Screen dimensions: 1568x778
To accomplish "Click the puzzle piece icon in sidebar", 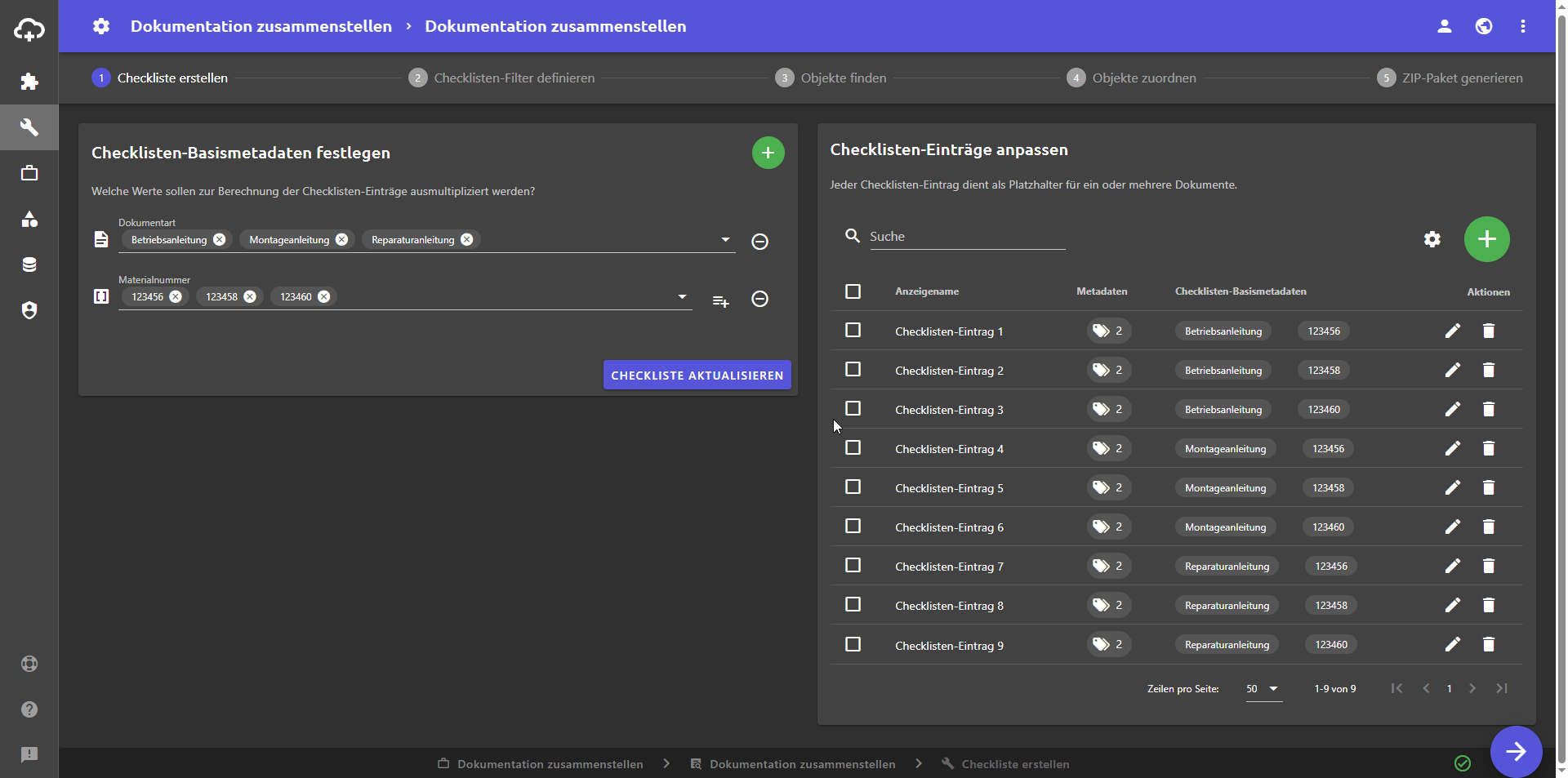I will coord(29,82).
